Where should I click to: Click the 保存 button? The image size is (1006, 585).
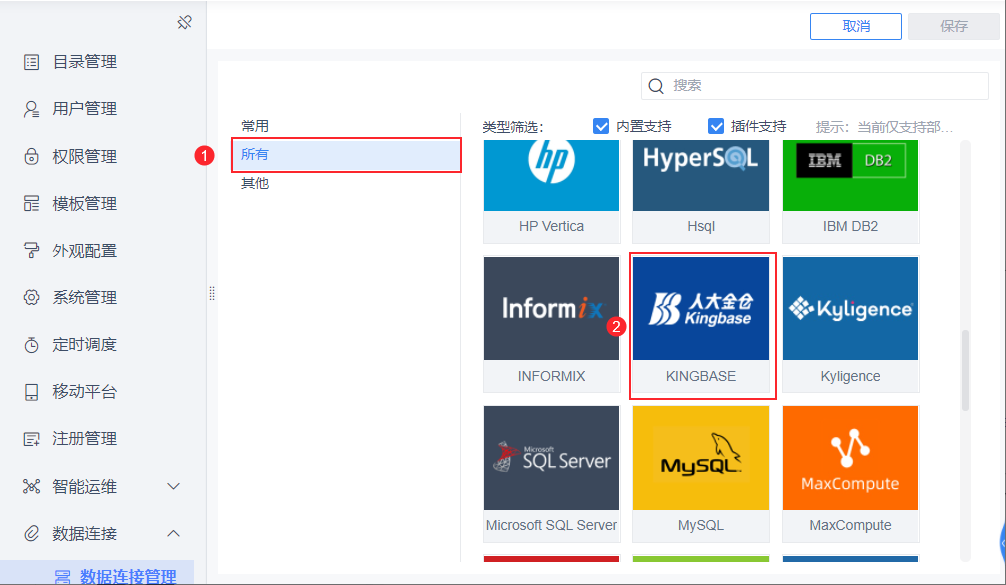[953, 26]
